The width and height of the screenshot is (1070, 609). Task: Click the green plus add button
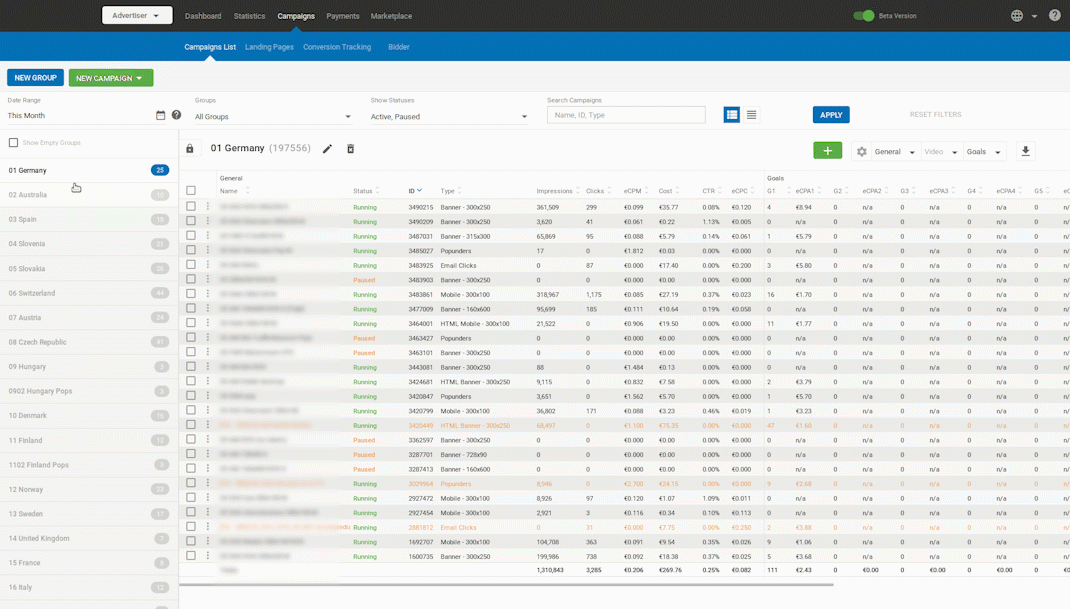[827, 151]
